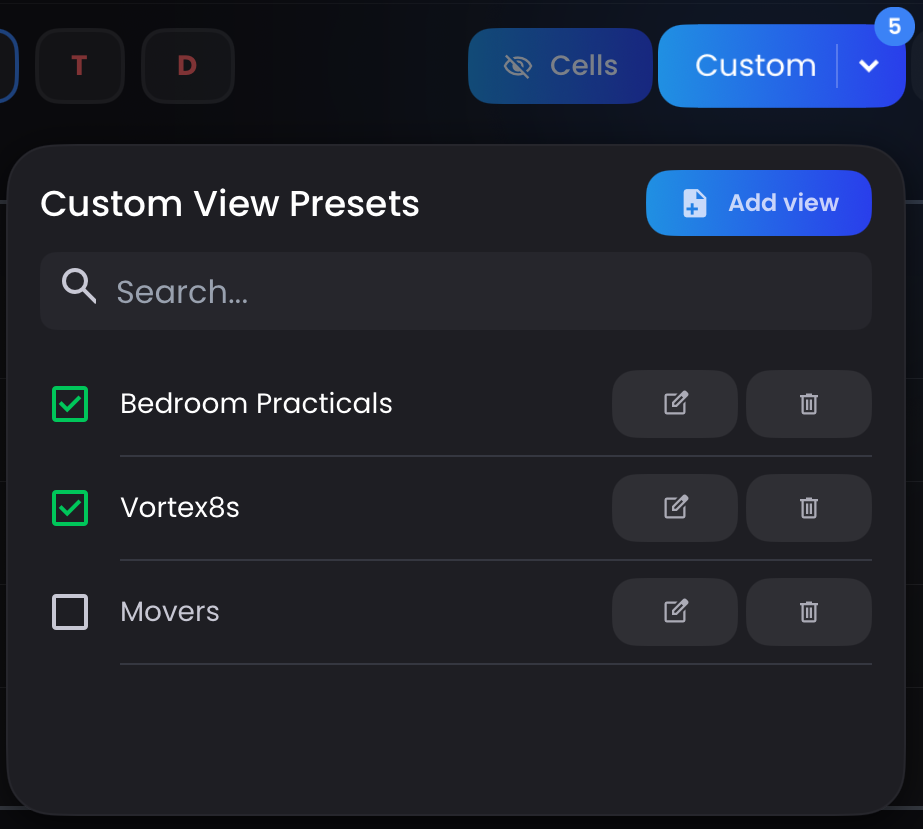The height and width of the screenshot is (829, 923).
Task: Click the T toolbar button
Action: point(79,66)
